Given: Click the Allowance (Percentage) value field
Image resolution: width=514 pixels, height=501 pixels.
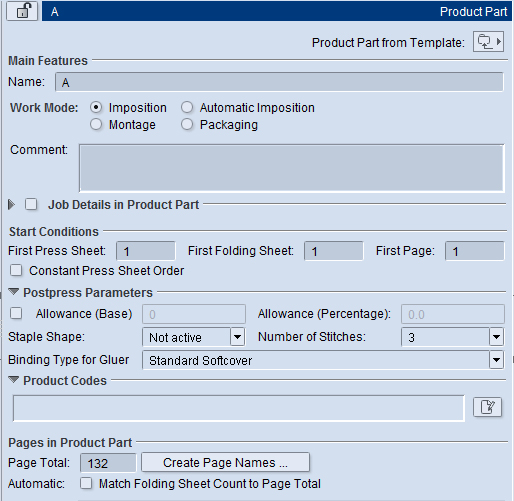Looking at the screenshot, I should [453, 314].
